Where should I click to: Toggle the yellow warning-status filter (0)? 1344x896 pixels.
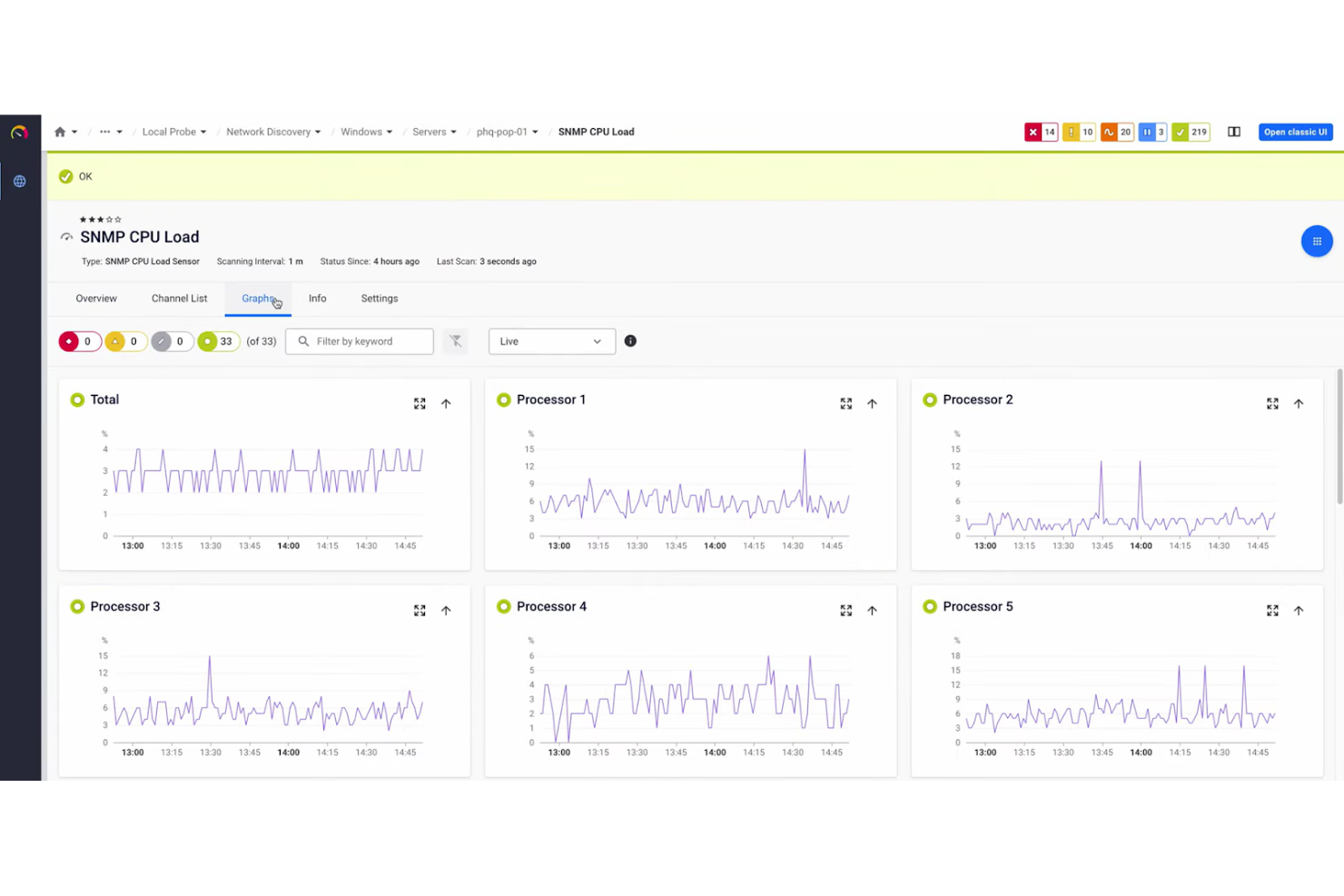pos(125,341)
